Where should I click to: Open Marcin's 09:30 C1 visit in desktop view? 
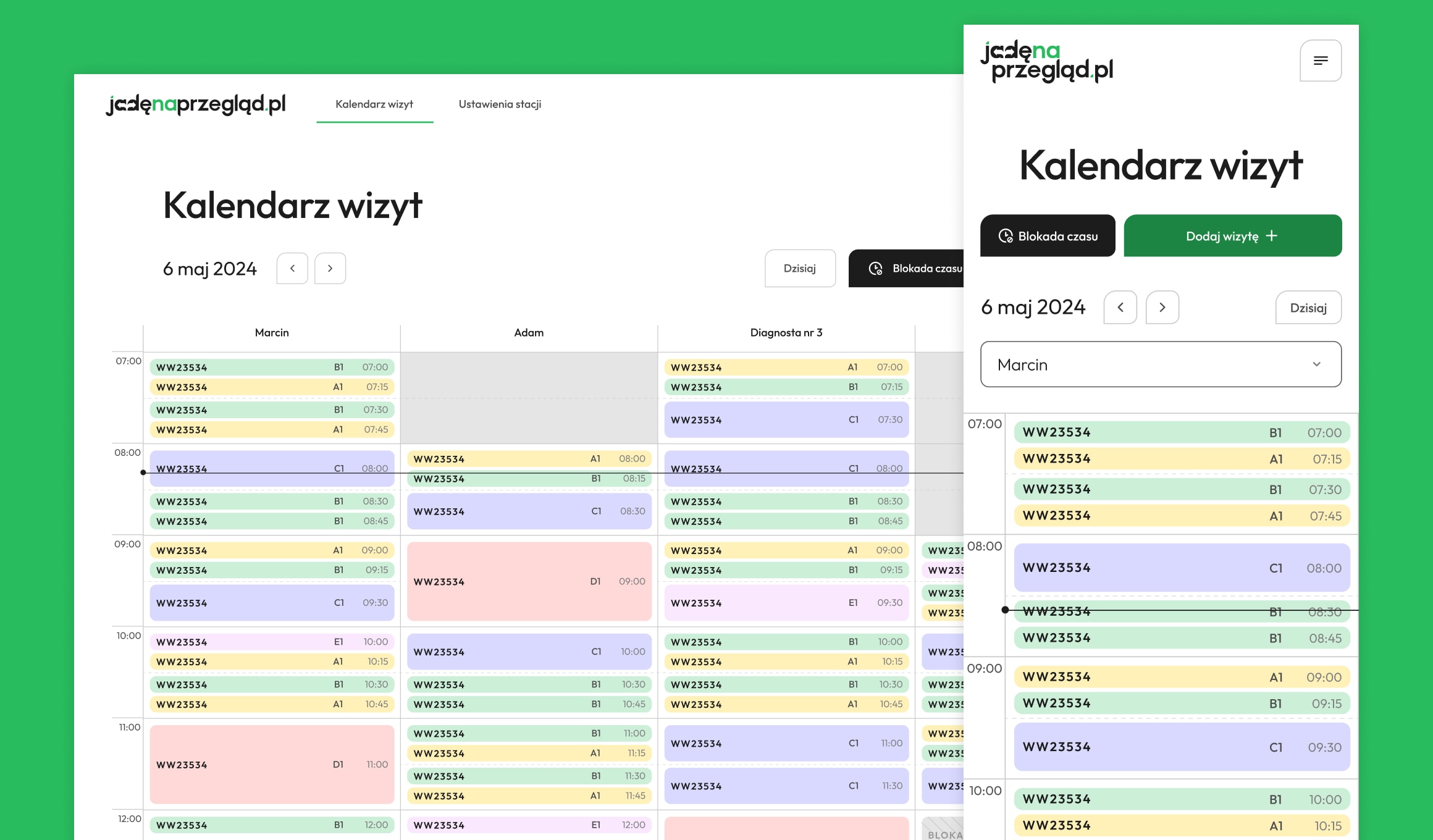click(x=272, y=602)
